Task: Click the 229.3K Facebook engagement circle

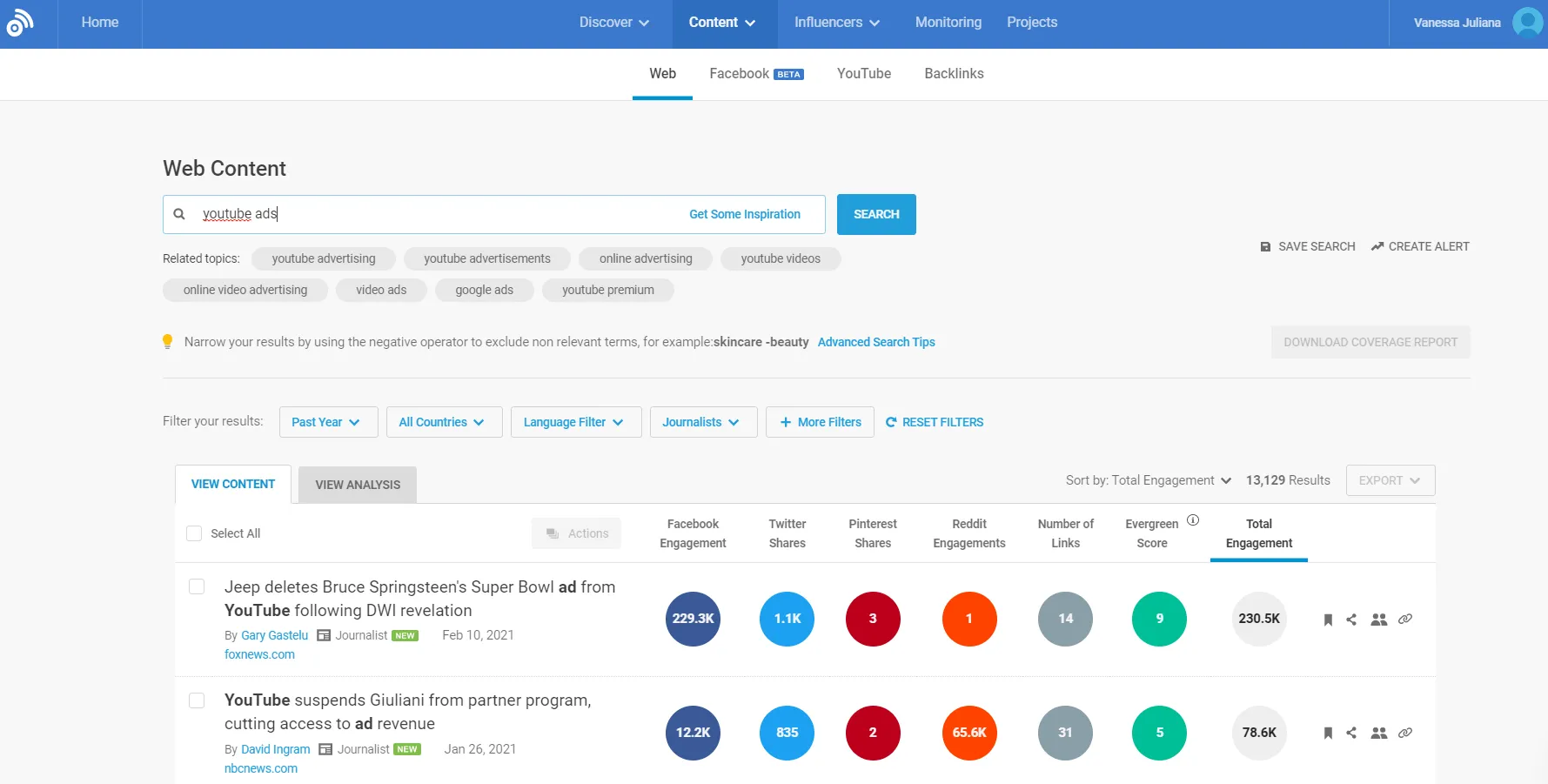Action: [693, 619]
